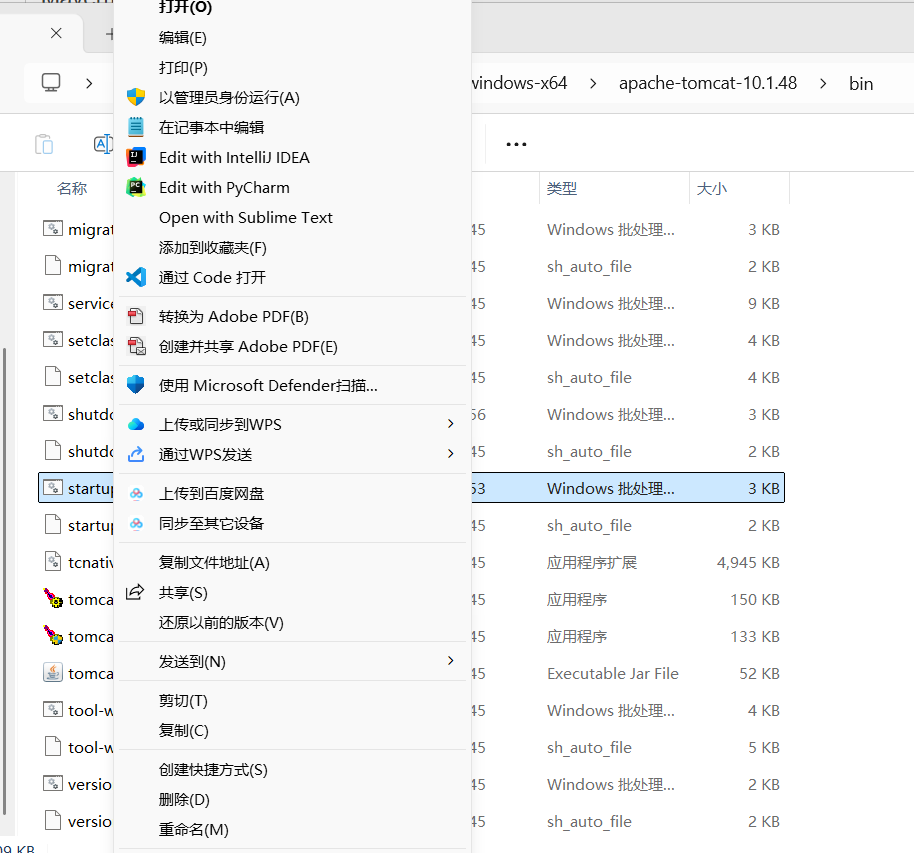Open the three-dot more options menu
Screen dimensions: 914x853
pyautogui.click(x=516, y=144)
